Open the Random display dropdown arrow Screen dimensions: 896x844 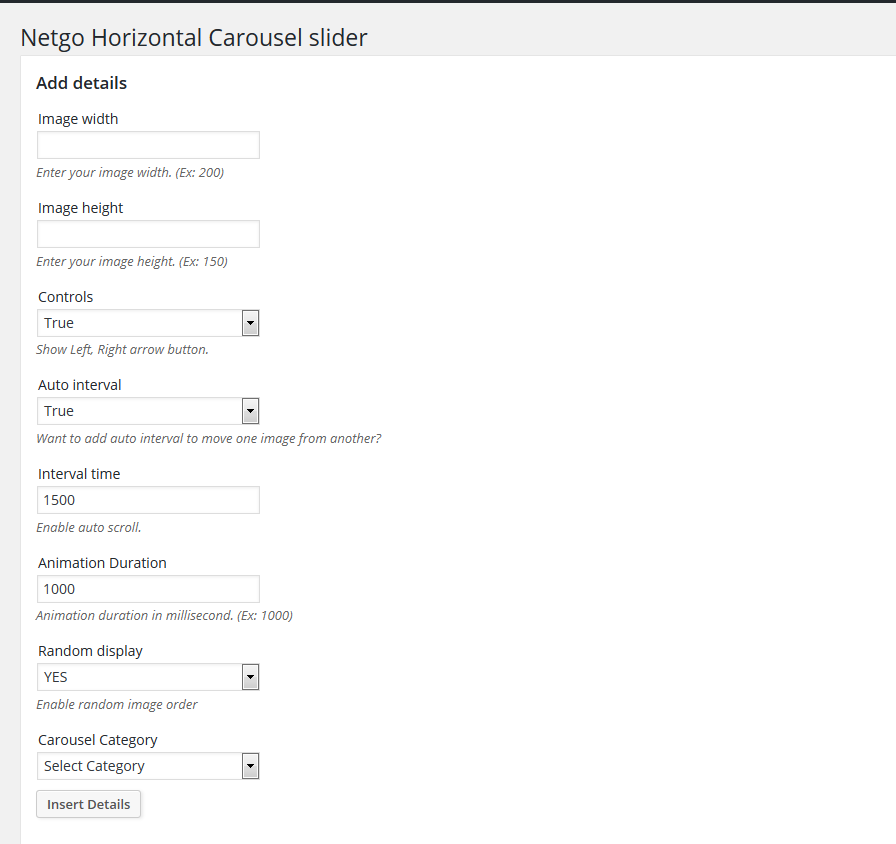[x=250, y=677]
